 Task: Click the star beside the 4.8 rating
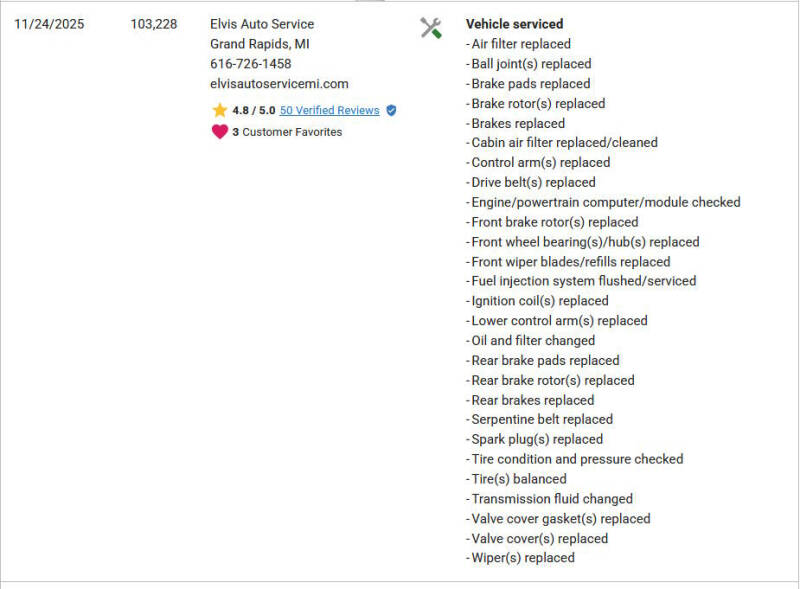pos(220,110)
